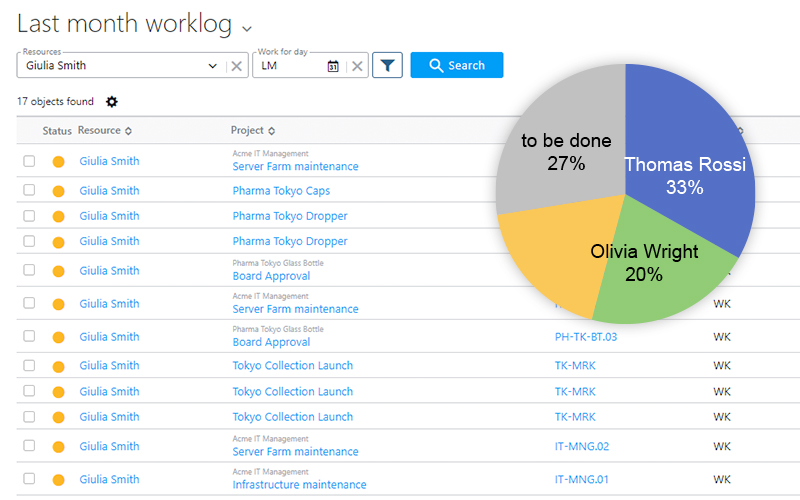
Task: Select the checkbox for Infrastructure maintenance row
Action: (x=29, y=479)
